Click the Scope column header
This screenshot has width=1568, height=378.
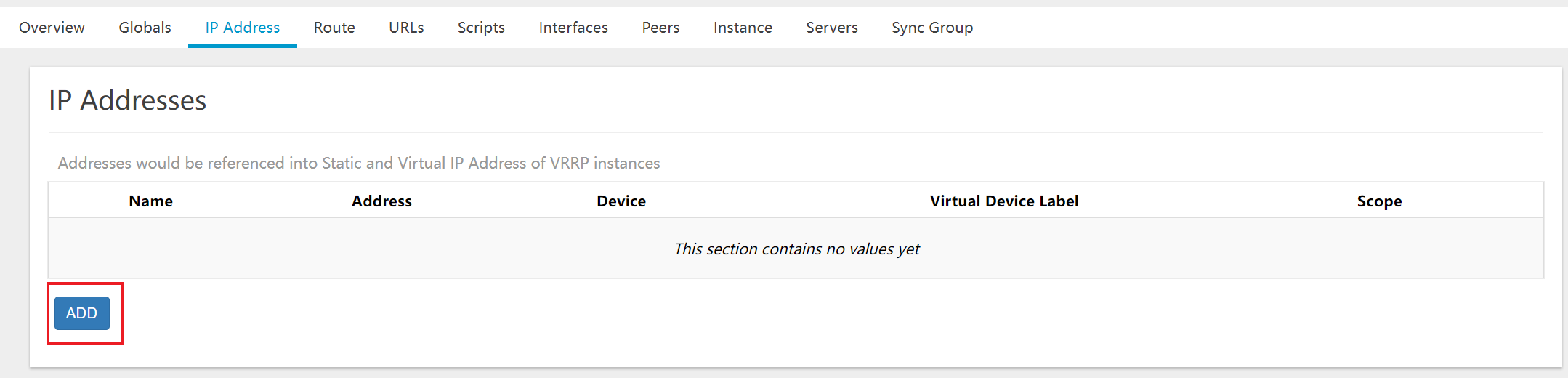click(x=1379, y=201)
